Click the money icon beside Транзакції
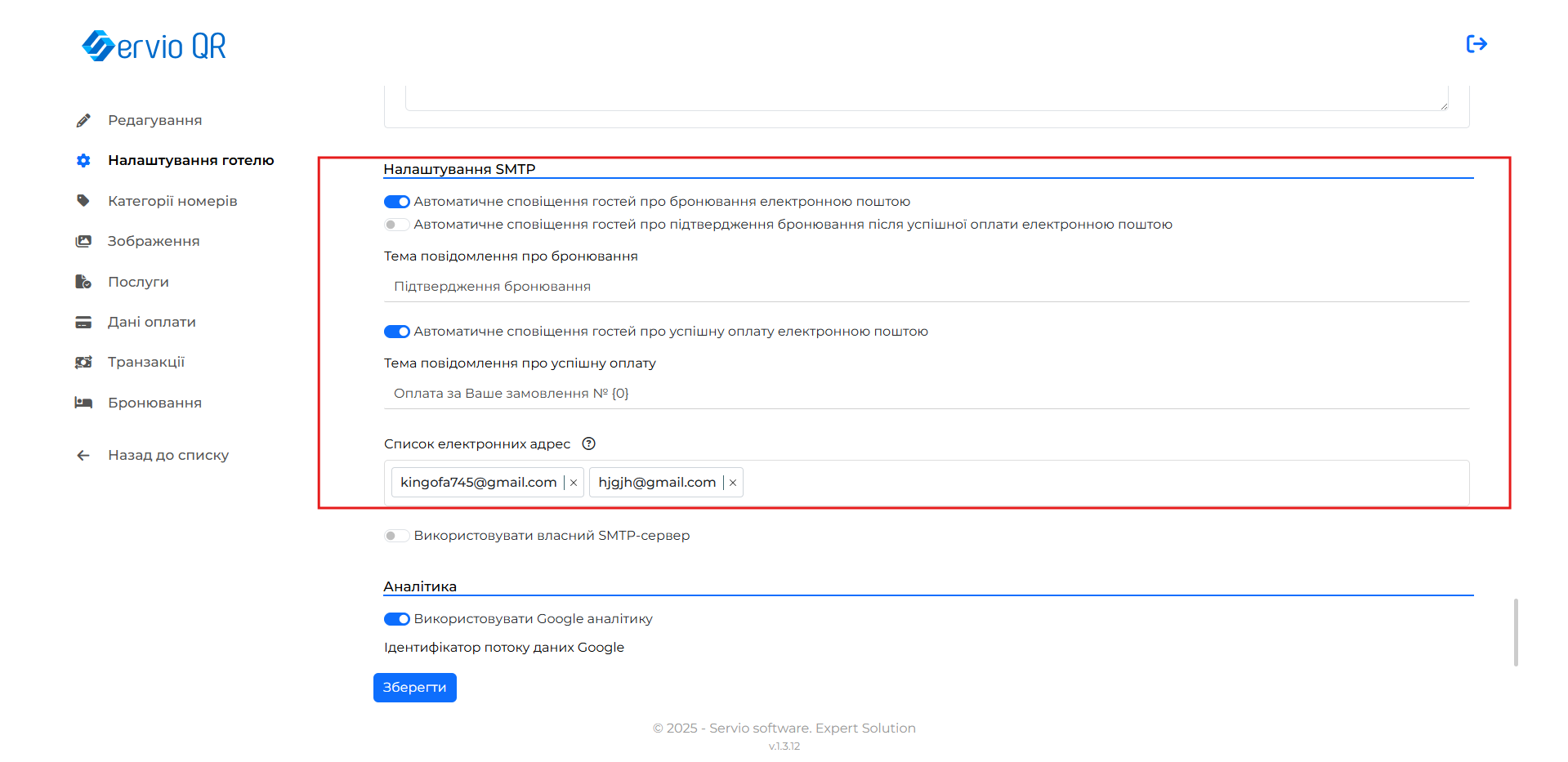The height and width of the screenshot is (762, 1568). 83,363
